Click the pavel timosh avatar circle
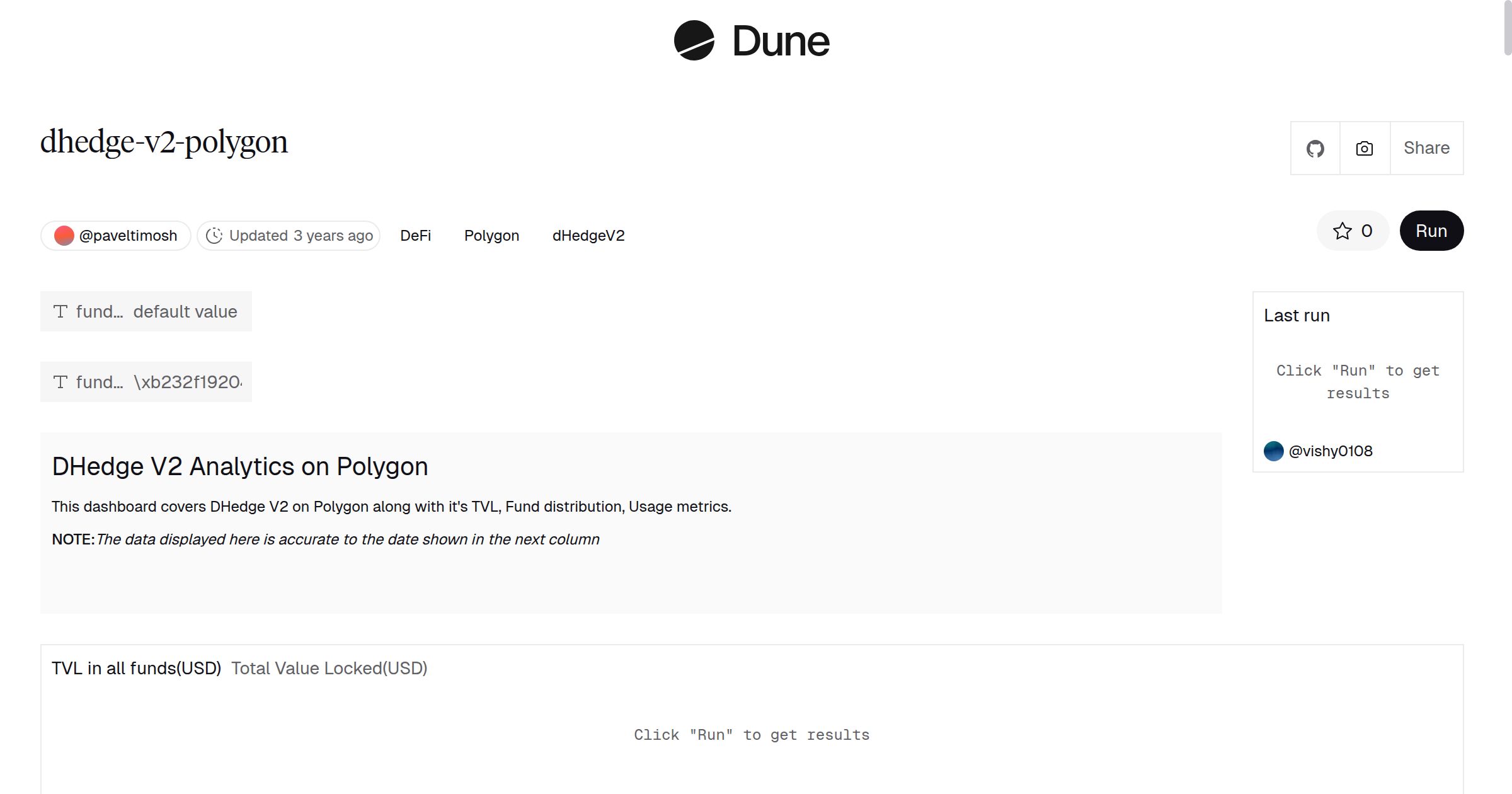The image size is (1512, 794). pyautogui.click(x=64, y=236)
